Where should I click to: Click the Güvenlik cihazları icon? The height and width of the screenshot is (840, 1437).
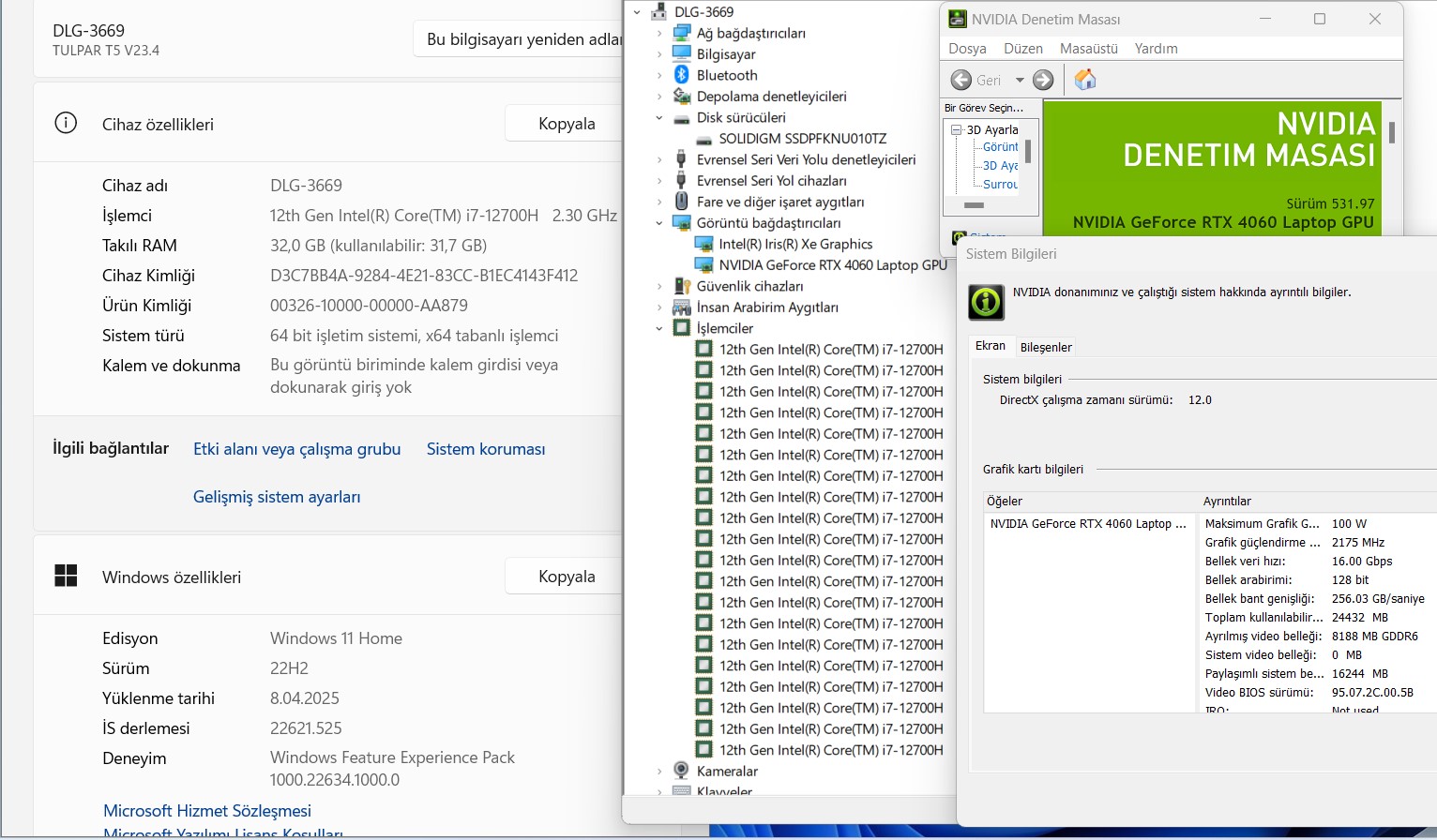(x=682, y=286)
